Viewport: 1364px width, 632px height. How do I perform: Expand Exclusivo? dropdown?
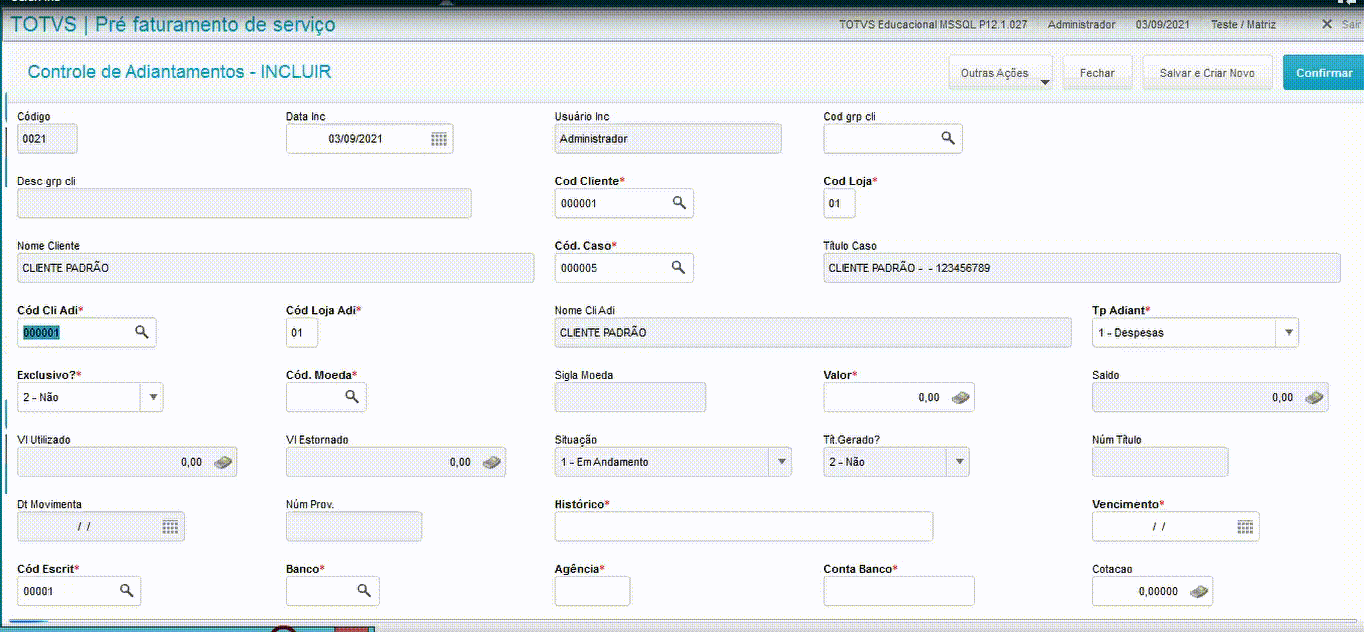point(153,397)
